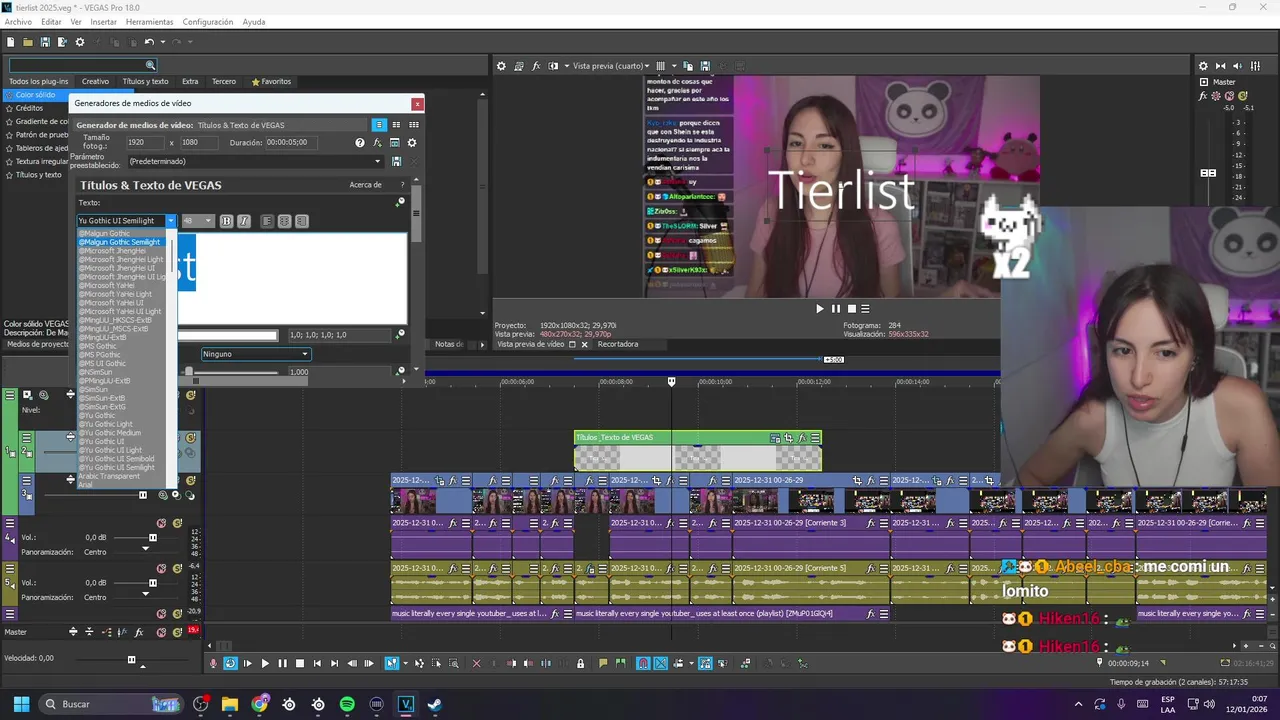
Task: Open the font size dropdown
Action: click(x=208, y=221)
